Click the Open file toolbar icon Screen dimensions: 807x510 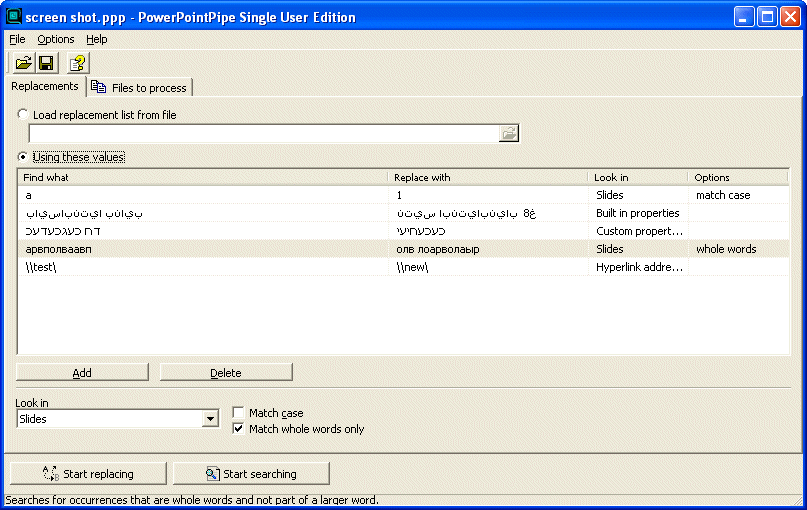point(23,63)
